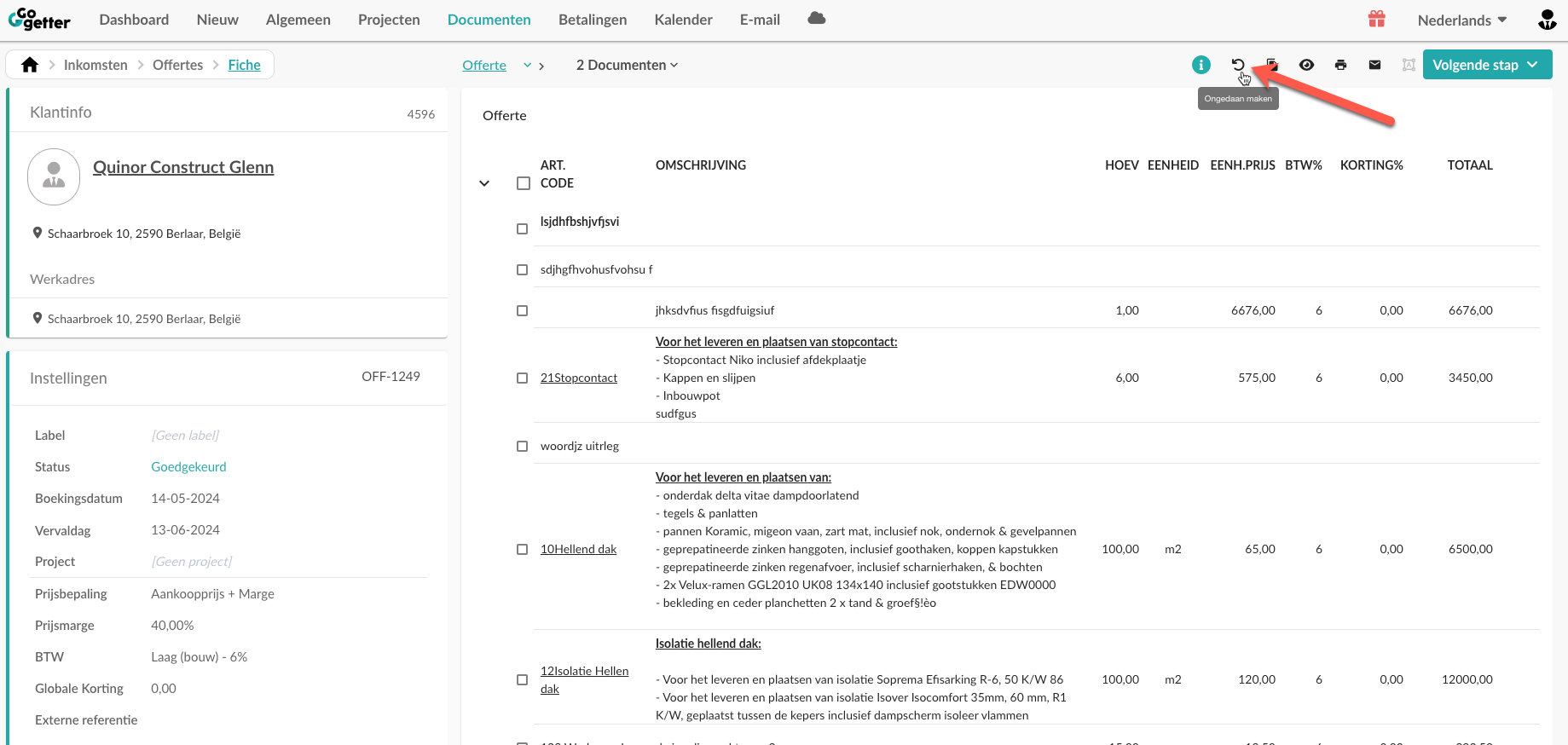Open the Volgende stap dropdown button

1487,65
